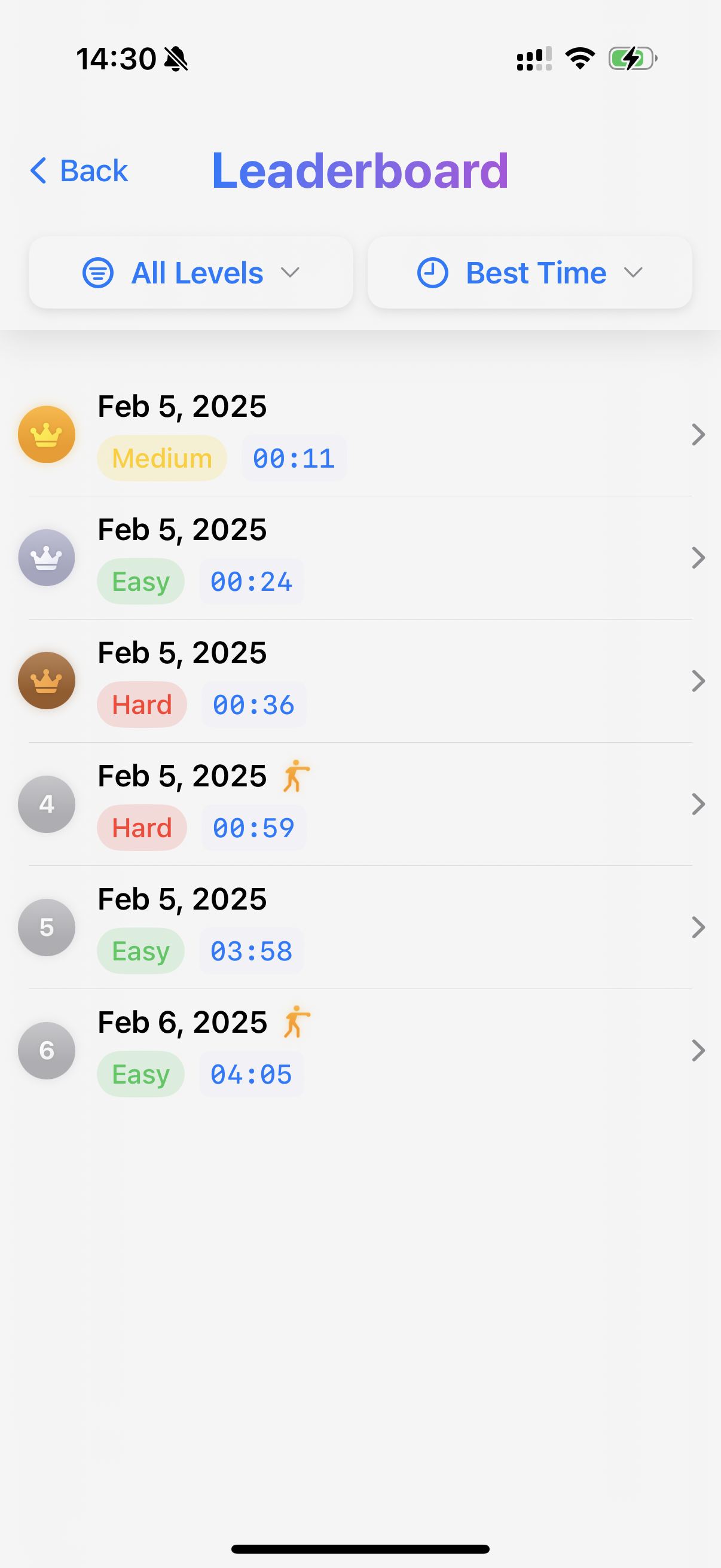The width and height of the screenshot is (721, 1568).
Task: Select the 03:58 time label
Action: 251,951
